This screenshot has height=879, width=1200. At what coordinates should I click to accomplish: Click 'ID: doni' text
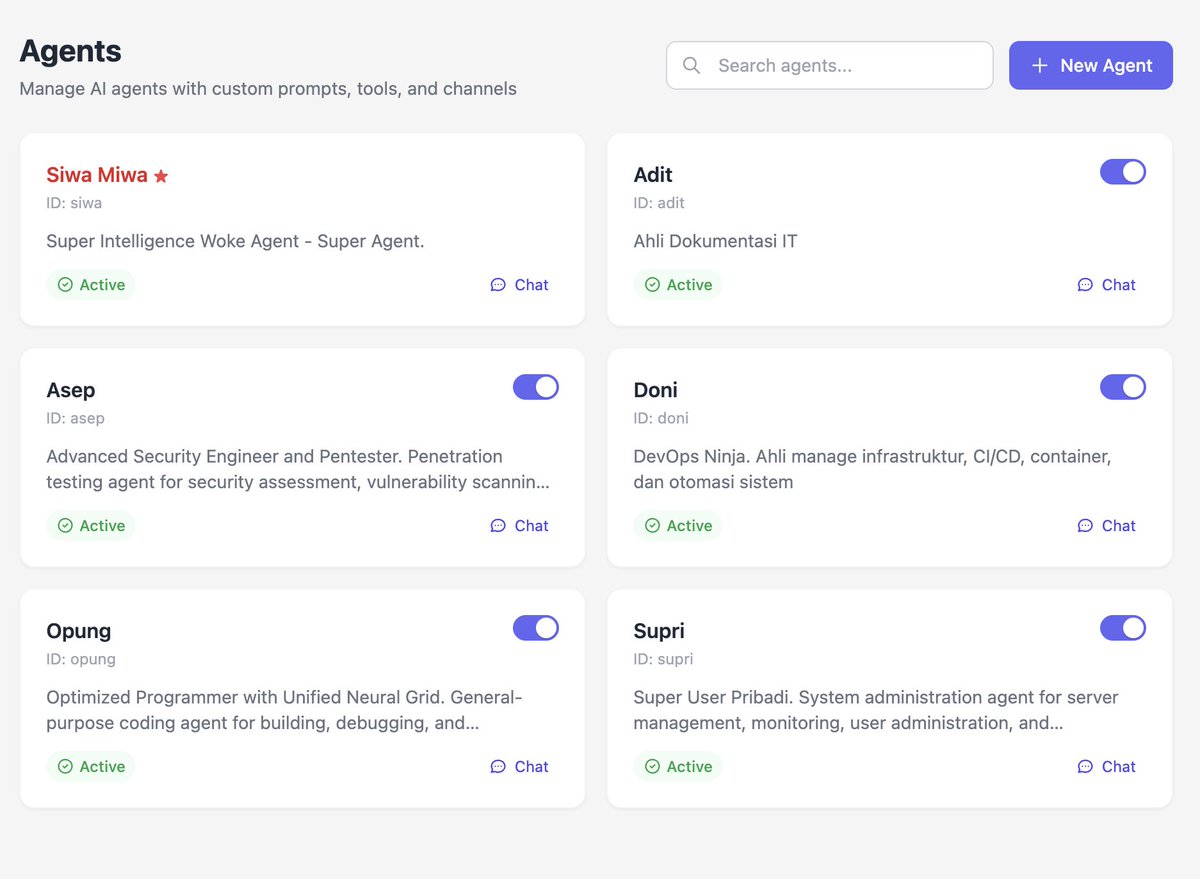click(661, 418)
